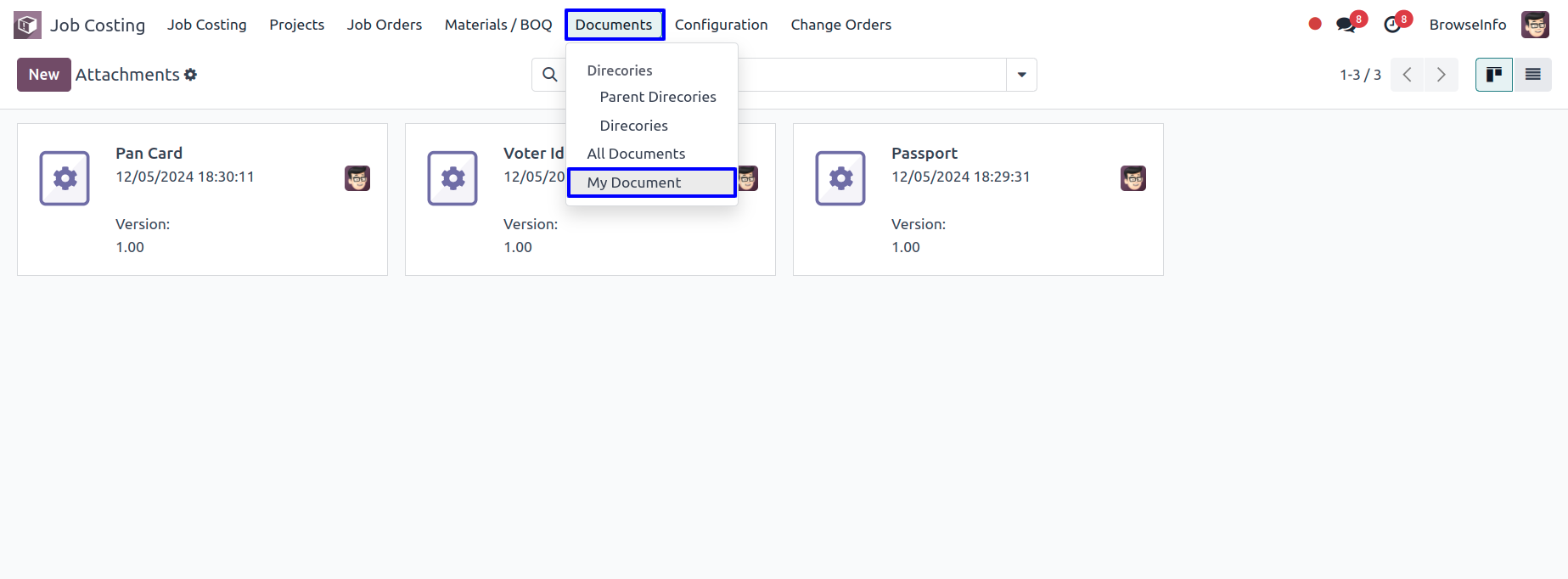Expand the search options dropdown arrow

point(1021,75)
